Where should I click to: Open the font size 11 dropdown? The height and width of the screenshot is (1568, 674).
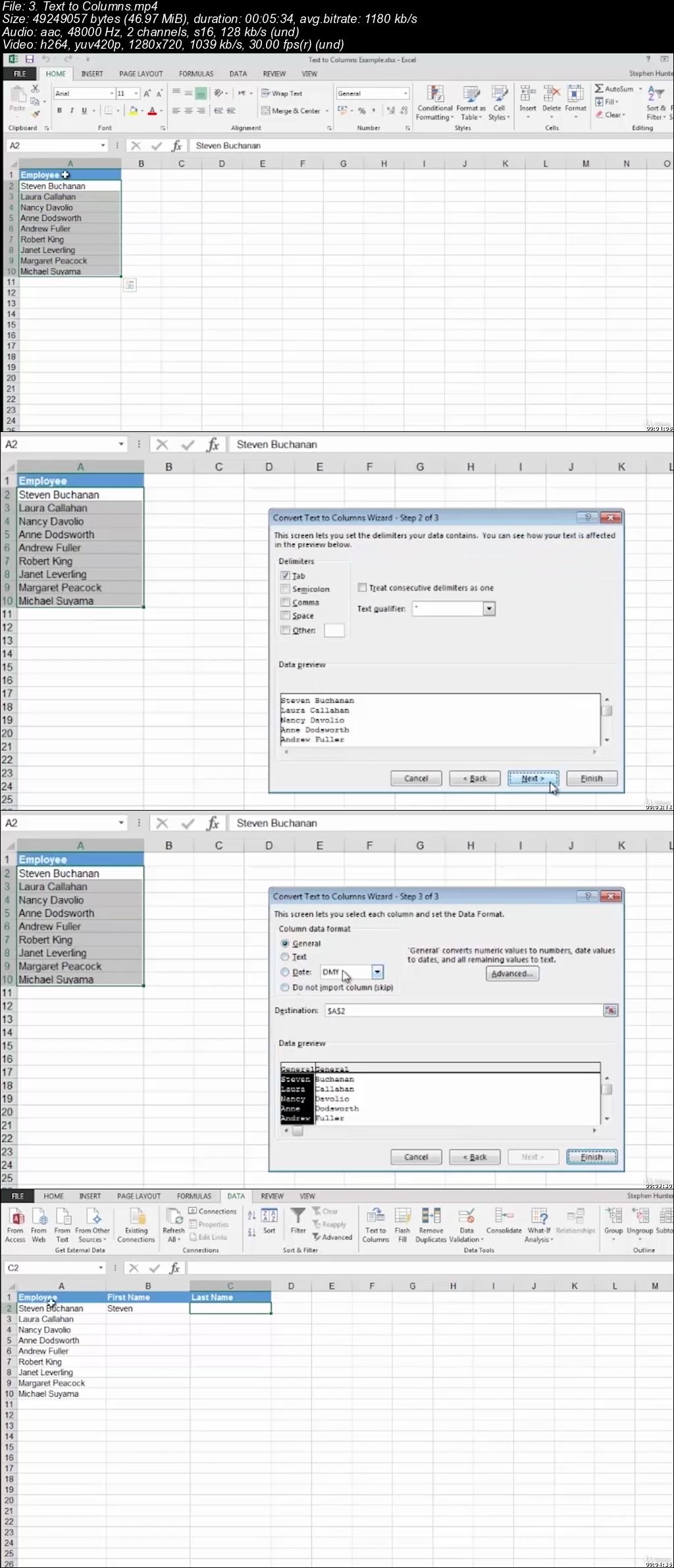[x=136, y=94]
